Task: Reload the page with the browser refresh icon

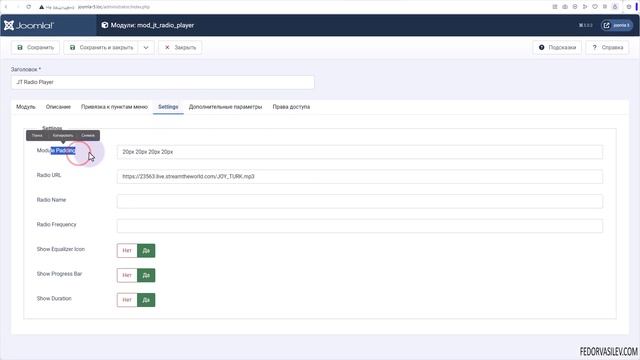Action: (29, 7)
